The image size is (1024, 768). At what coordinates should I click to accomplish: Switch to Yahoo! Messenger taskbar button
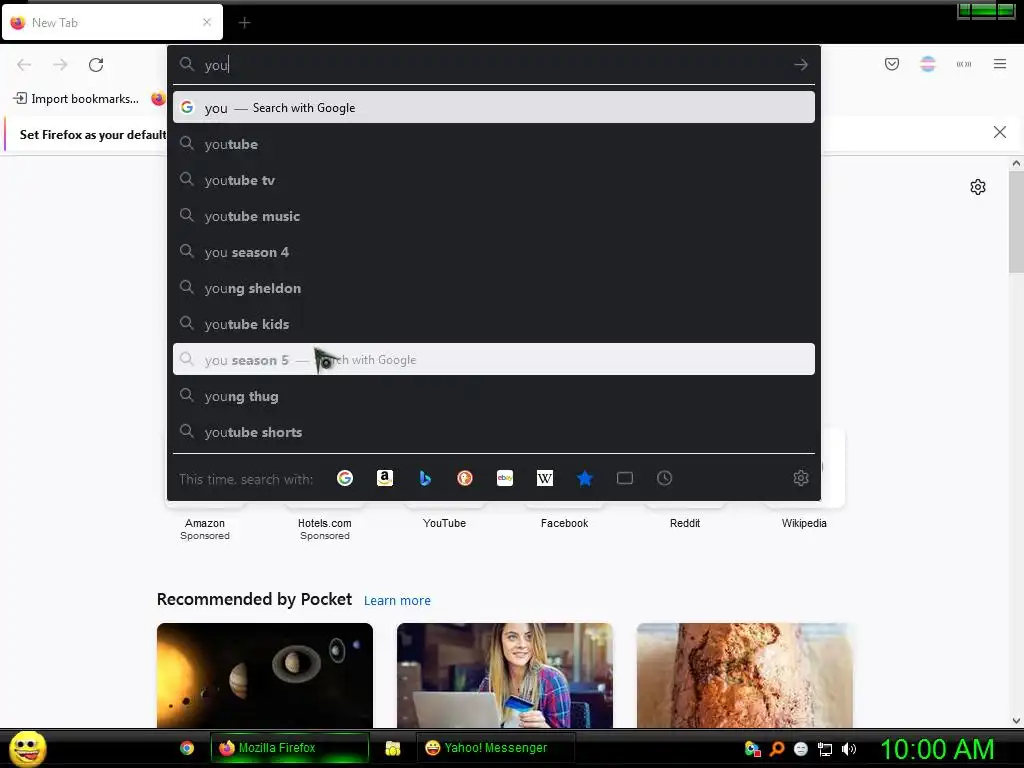pos(496,748)
